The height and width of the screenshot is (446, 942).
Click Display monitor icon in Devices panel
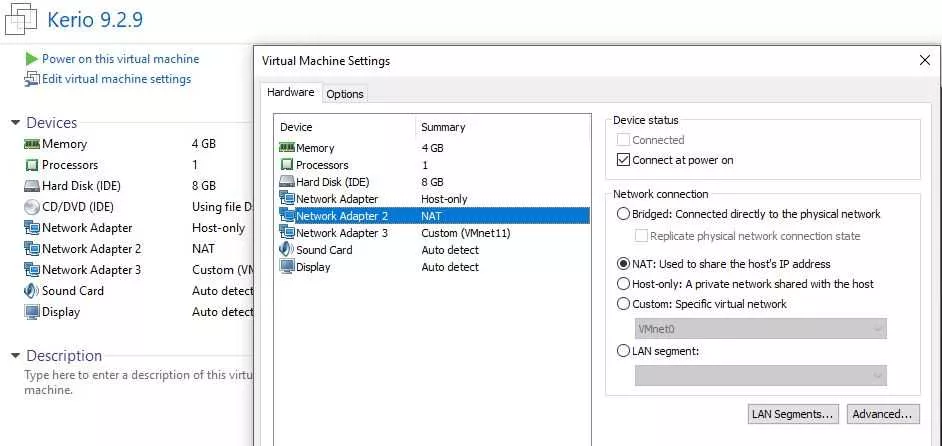click(31, 312)
